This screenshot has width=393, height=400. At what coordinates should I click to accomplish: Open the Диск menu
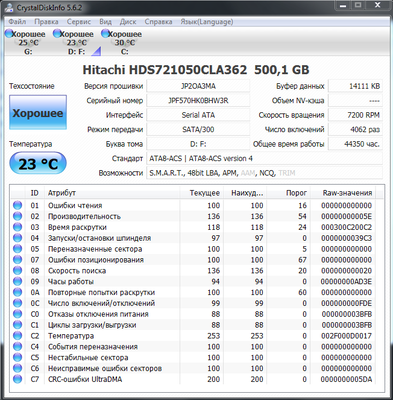(128, 22)
